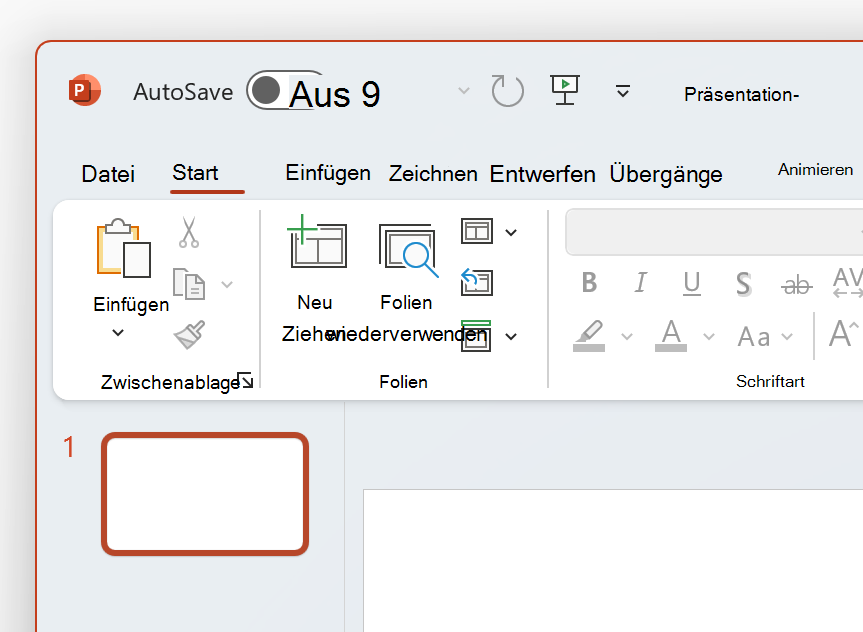Click the character spacing AV icon
863x632 pixels.
pyautogui.click(x=848, y=282)
